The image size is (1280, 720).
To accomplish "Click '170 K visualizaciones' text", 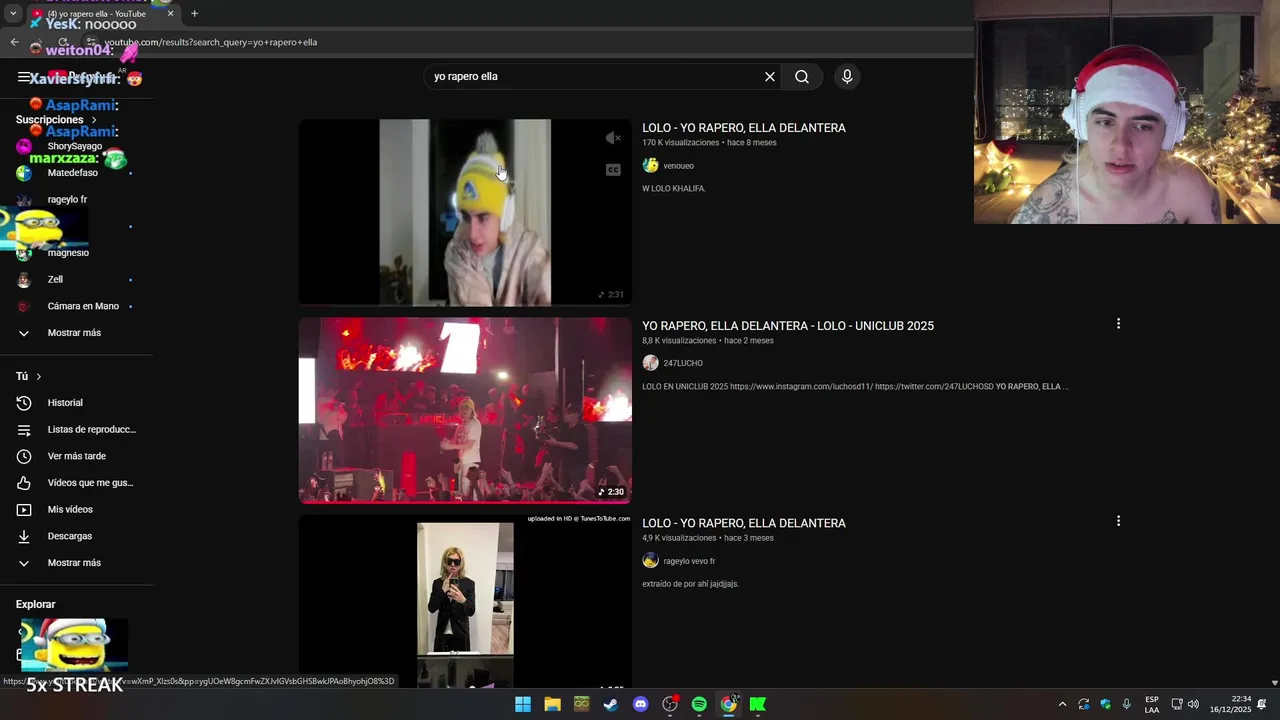I will click(x=681, y=143).
